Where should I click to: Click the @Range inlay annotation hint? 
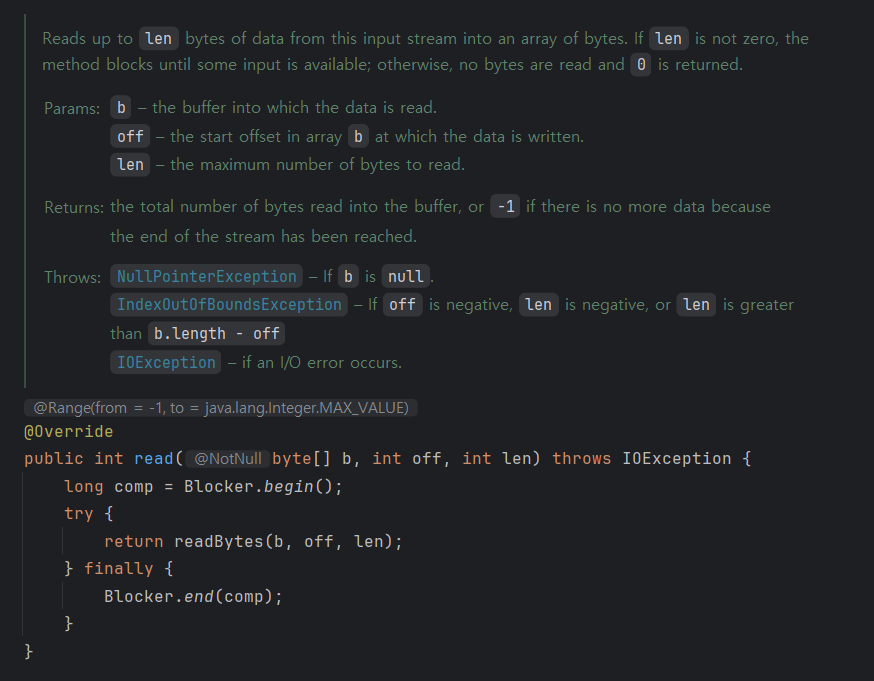tap(221, 408)
